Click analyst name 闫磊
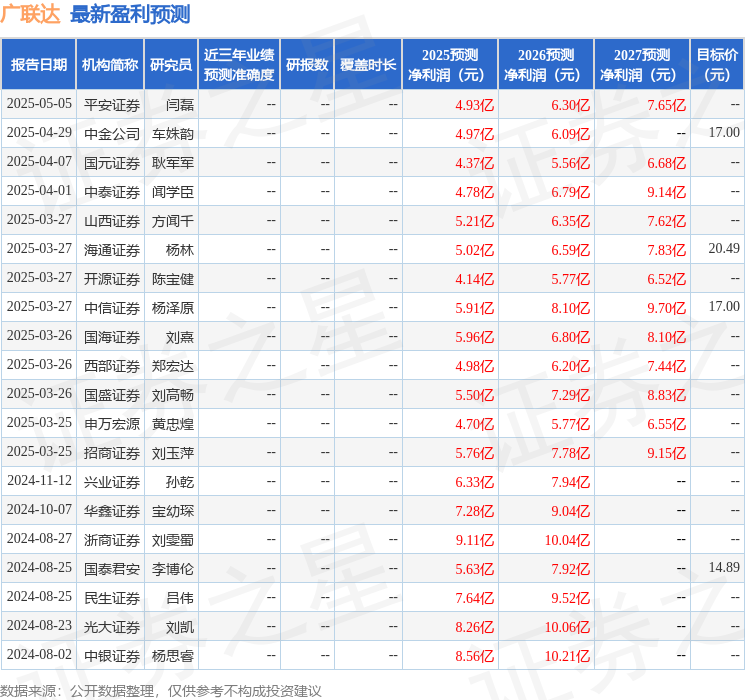 tap(180, 105)
